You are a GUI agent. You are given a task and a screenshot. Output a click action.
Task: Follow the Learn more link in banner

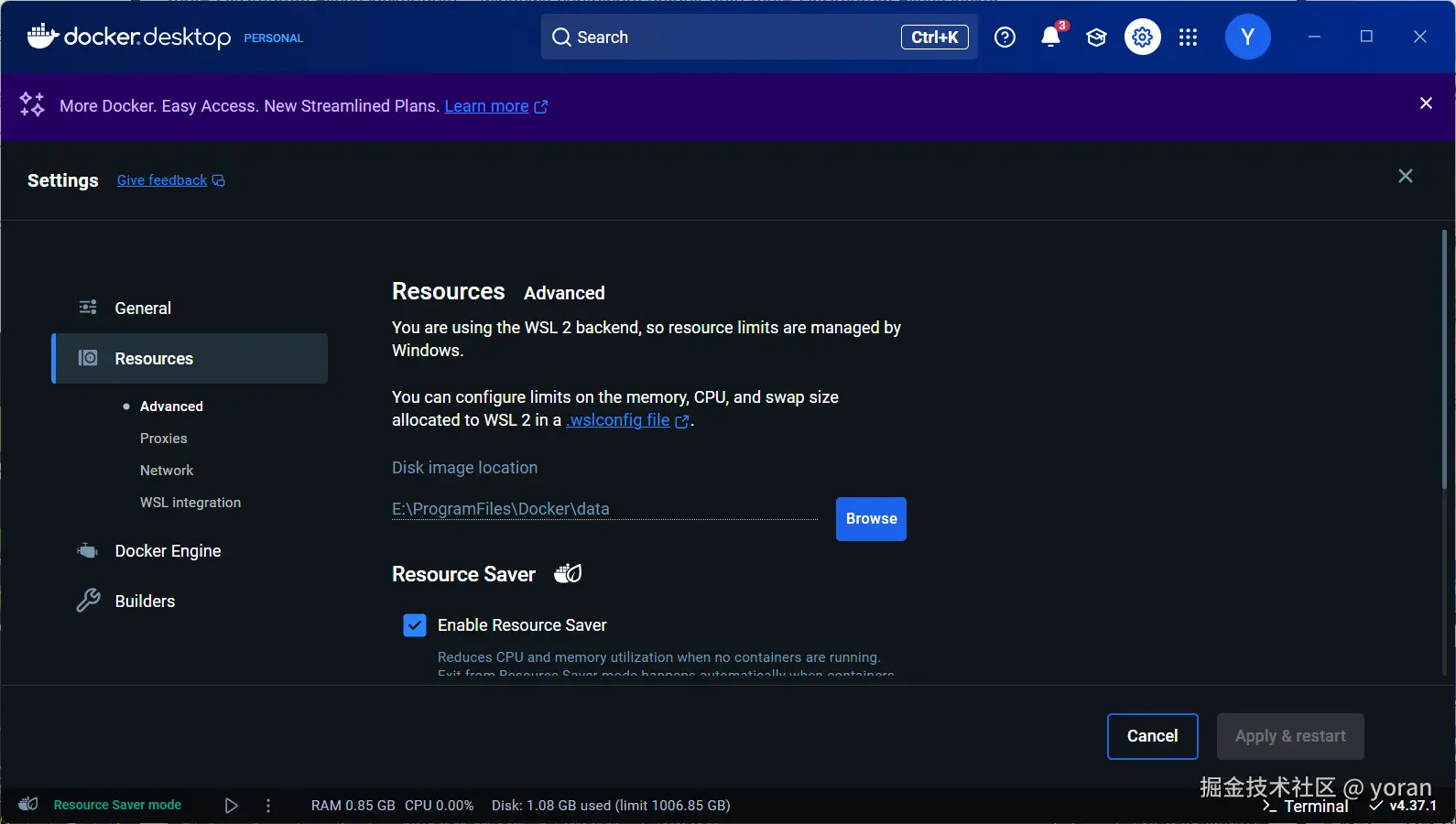496,106
